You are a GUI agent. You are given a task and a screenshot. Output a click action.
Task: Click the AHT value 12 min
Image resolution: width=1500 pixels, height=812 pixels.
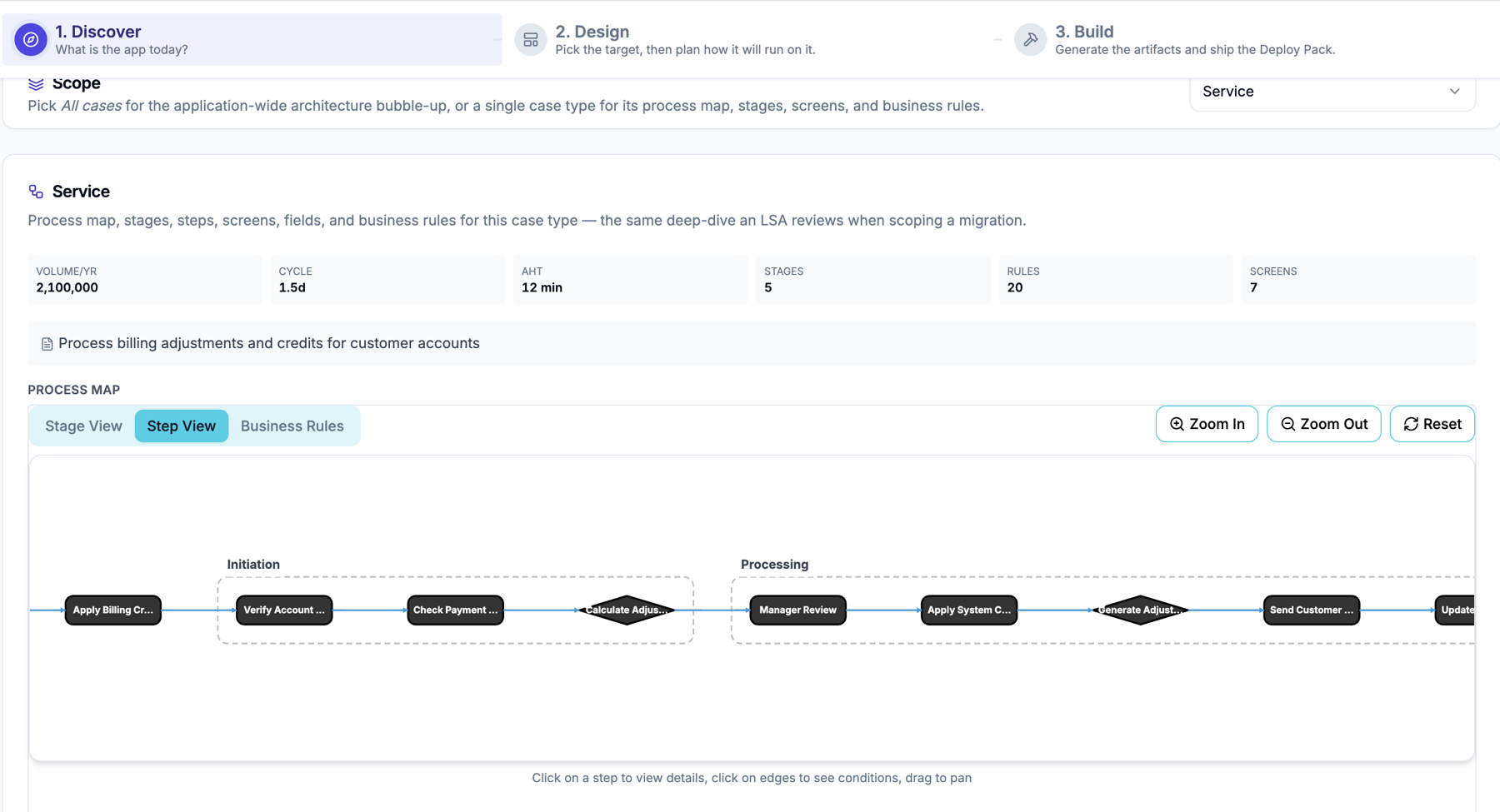[542, 287]
